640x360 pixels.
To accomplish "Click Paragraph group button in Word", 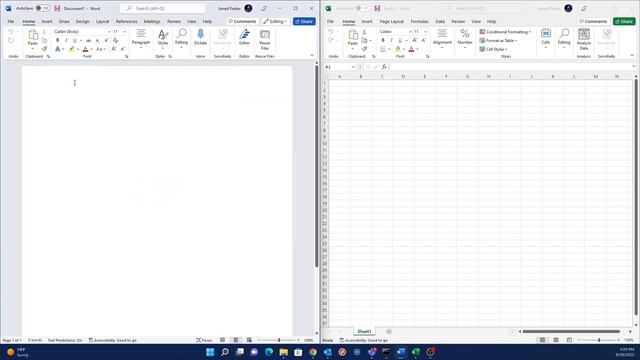I will tap(141, 38).
